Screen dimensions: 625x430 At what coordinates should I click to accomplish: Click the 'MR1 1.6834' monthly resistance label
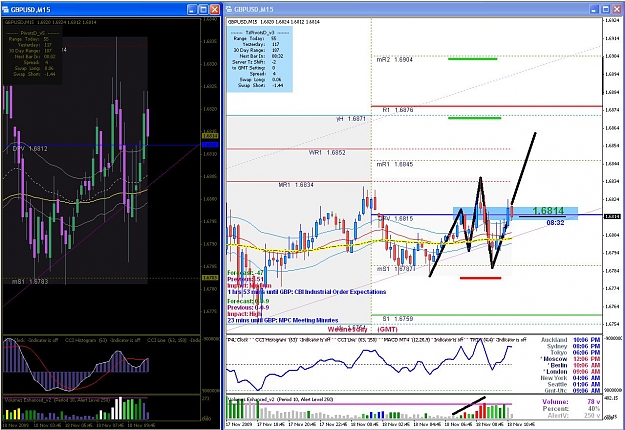(x=296, y=185)
